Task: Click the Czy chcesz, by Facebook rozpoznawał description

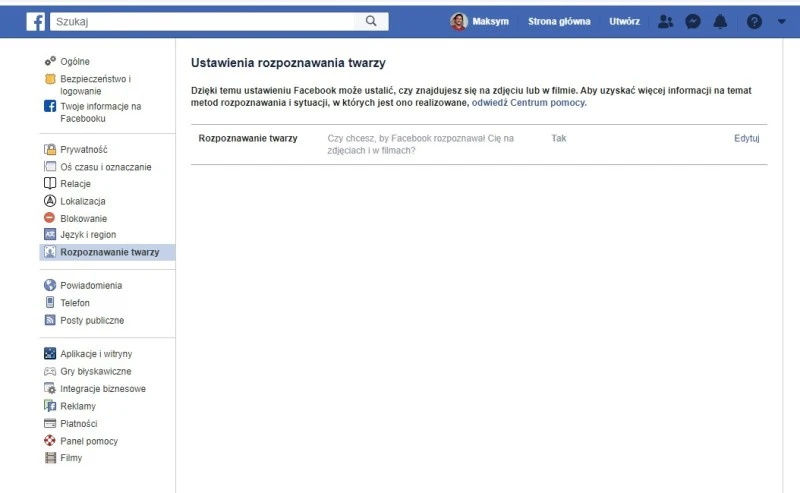Action: [x=420, y=144]
